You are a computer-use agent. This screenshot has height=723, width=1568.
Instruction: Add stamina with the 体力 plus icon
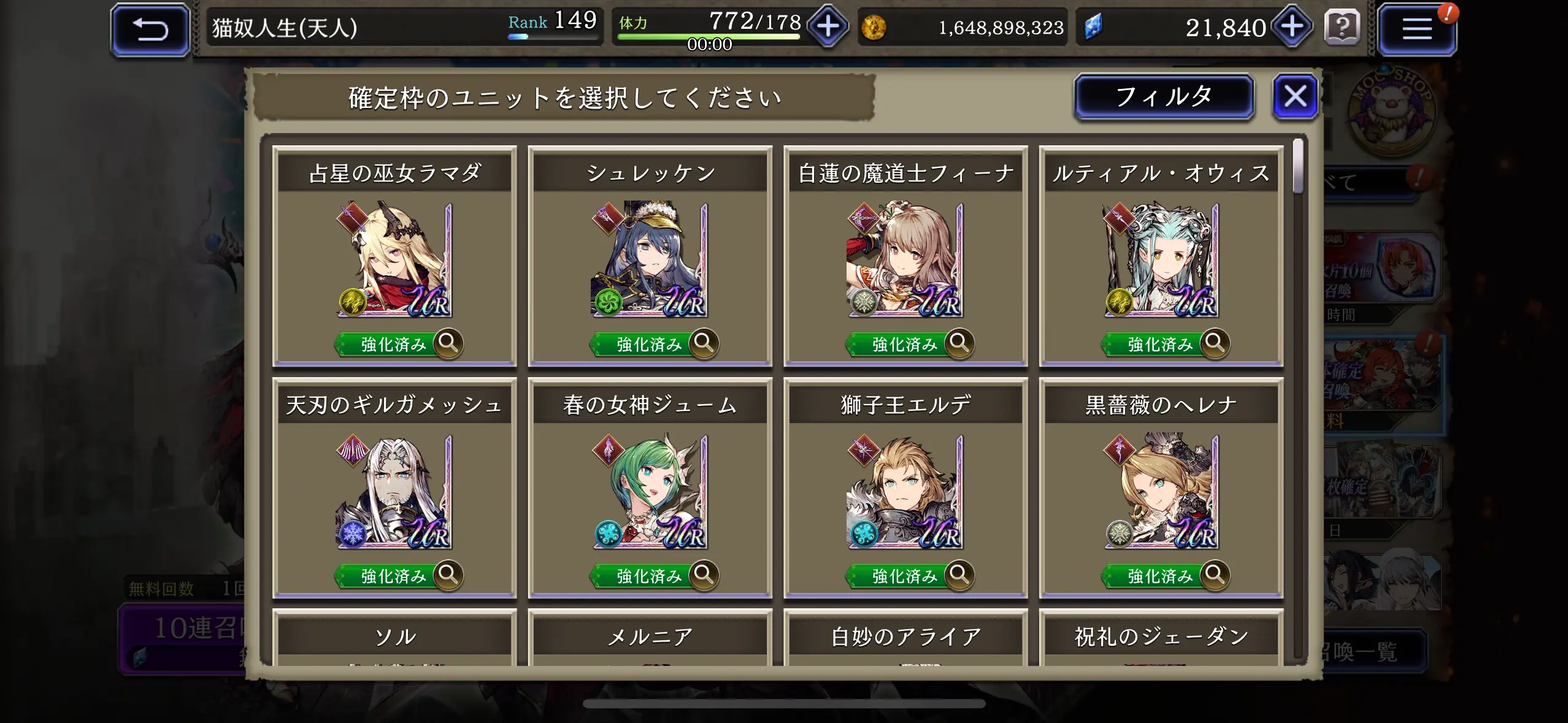[x=828, y=27]
